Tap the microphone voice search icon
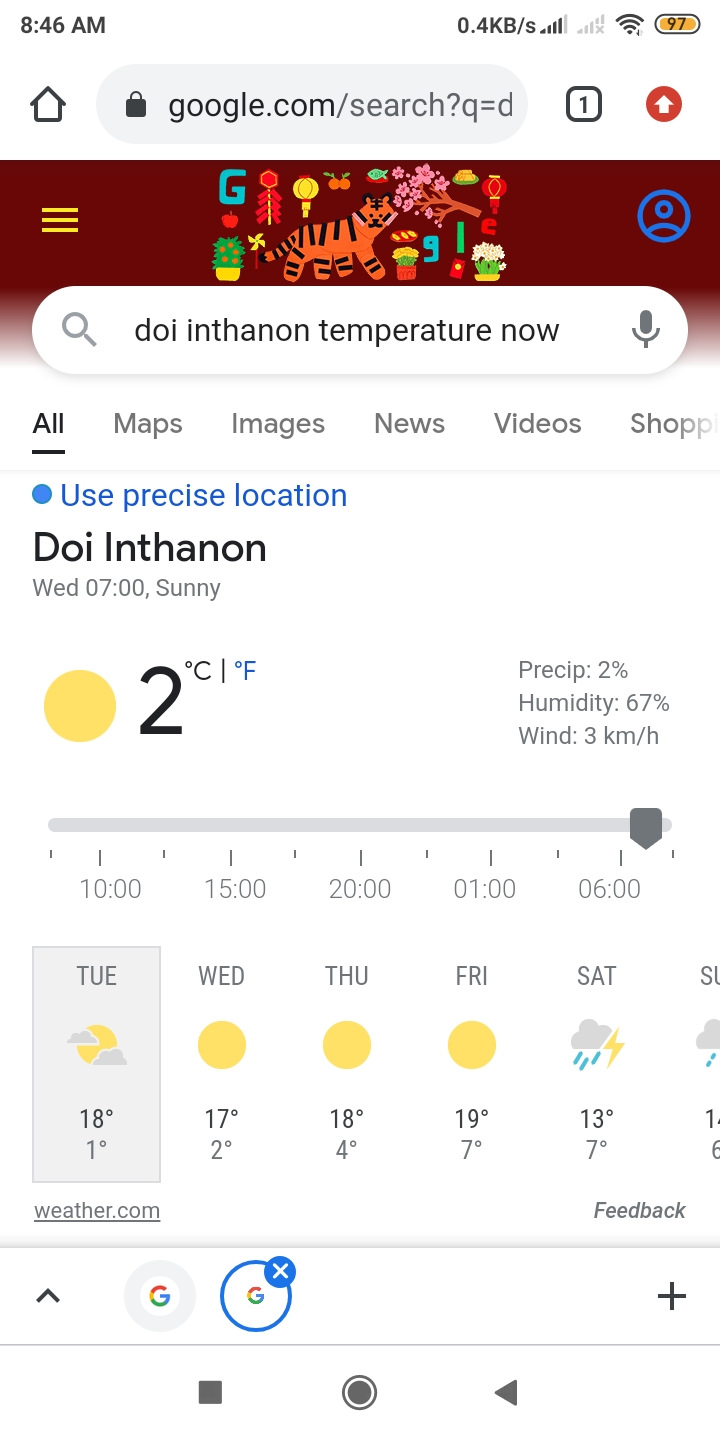 (646, 330)
